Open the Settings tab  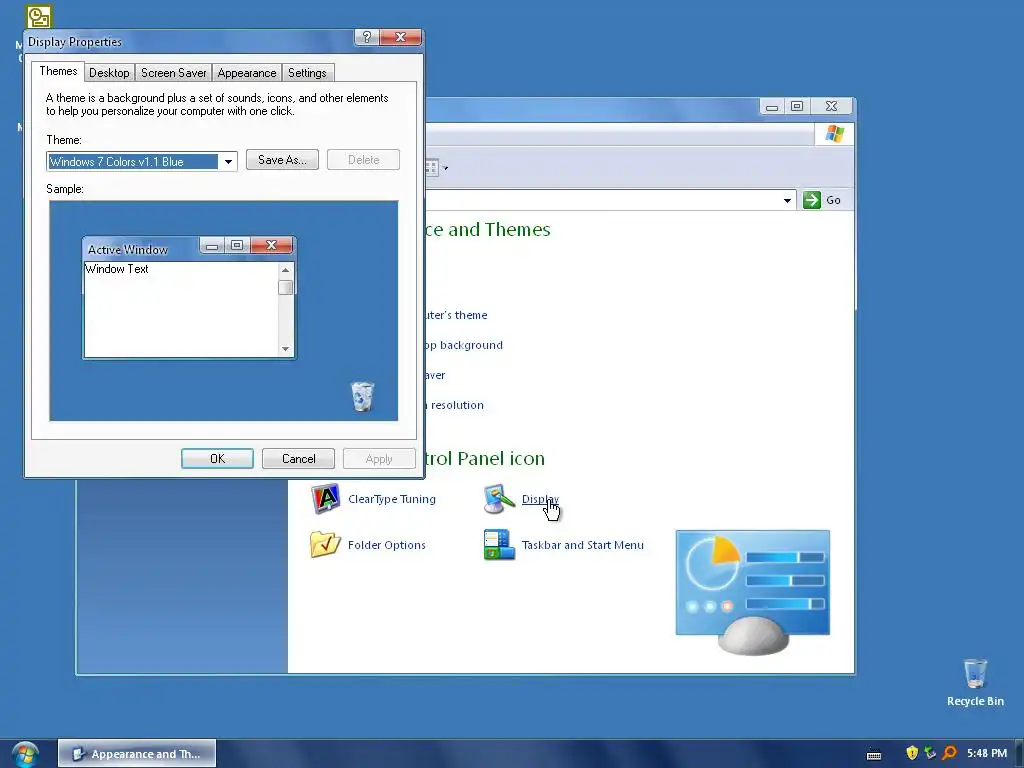click(307, 72)
